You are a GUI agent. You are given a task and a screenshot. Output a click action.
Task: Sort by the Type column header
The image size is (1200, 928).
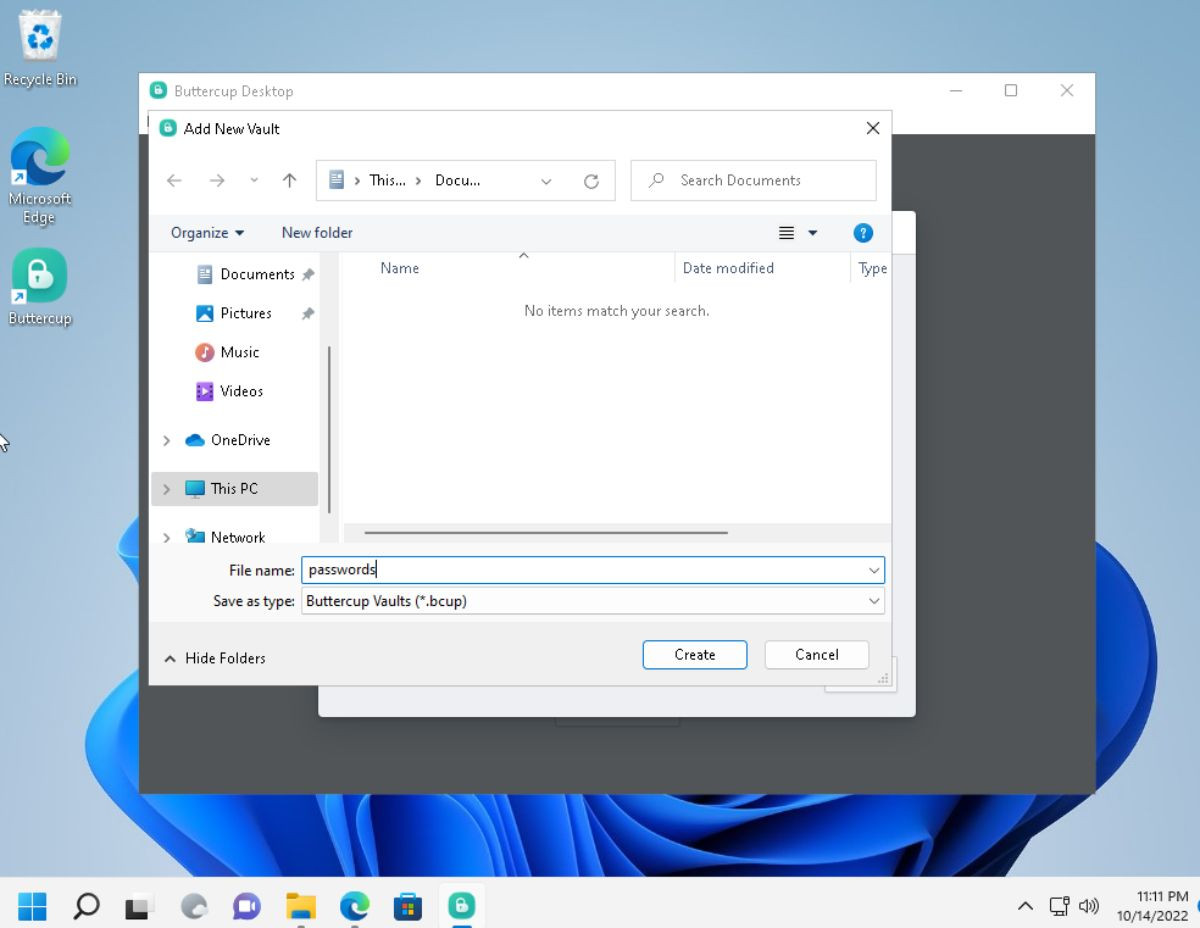click(x=872, y=268)
